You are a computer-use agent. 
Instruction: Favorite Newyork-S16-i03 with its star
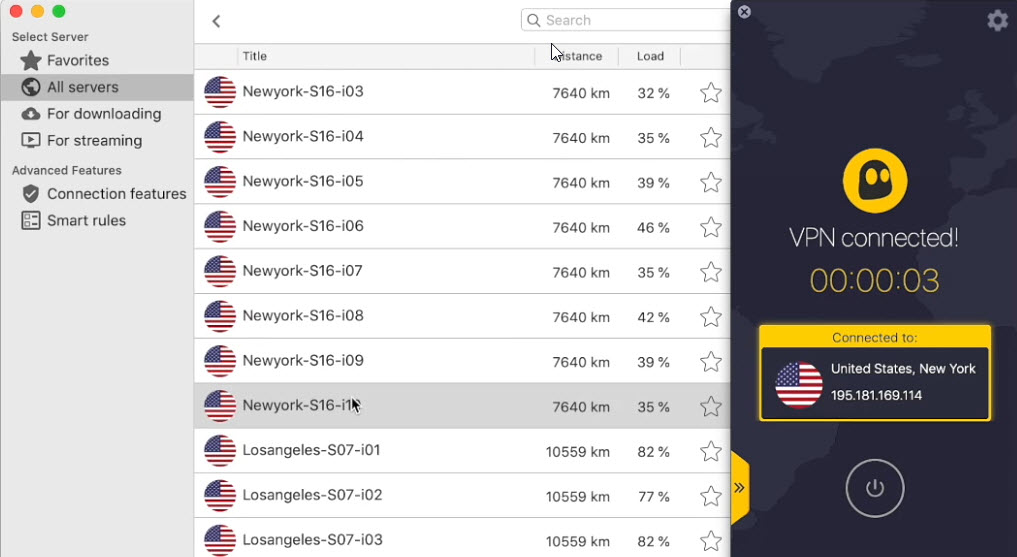[711, 93]
